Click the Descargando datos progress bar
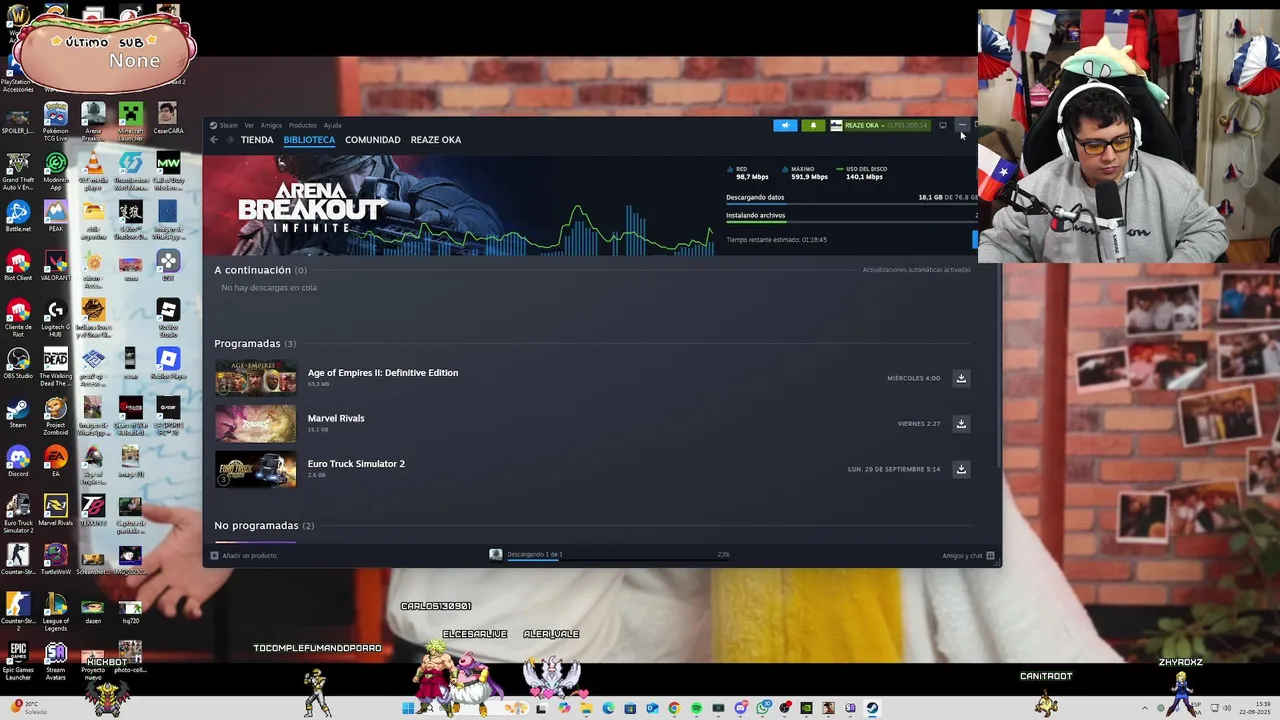1280x720 pixels. pos(851,204)
